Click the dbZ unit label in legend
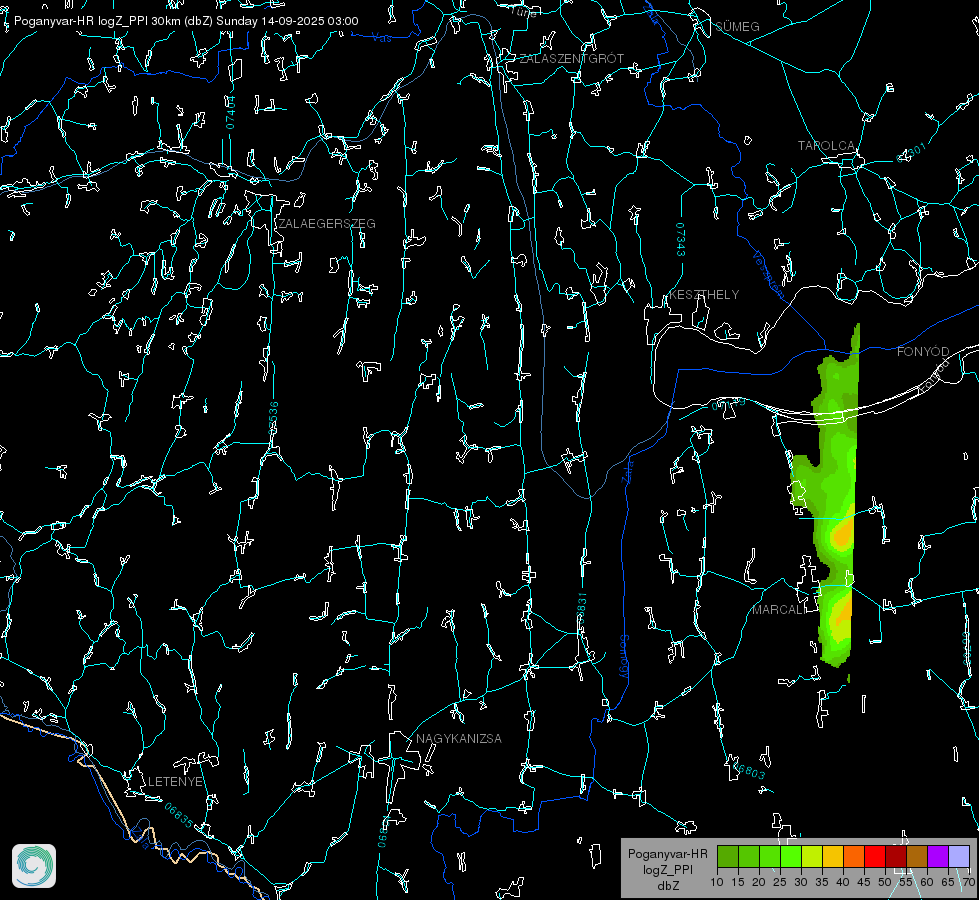The image size is (979, 900). (667, 886)
